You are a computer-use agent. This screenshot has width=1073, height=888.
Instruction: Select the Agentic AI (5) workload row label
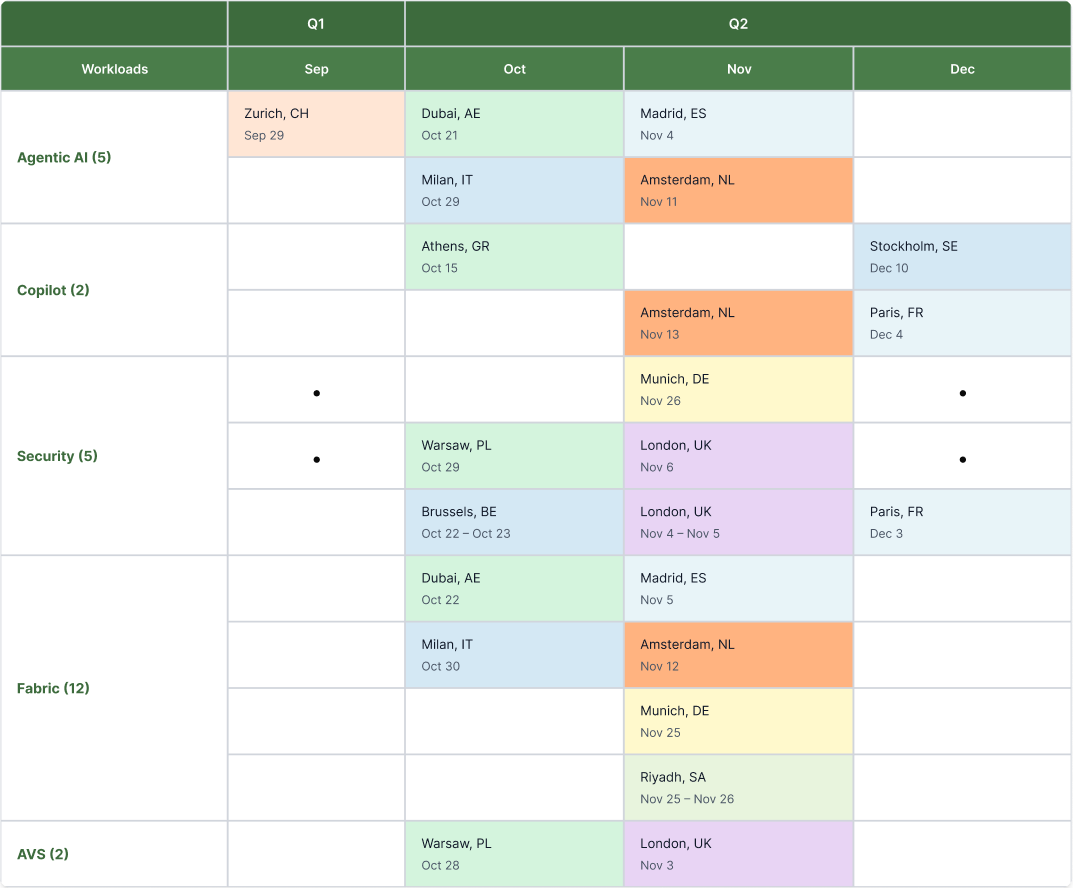64,157
